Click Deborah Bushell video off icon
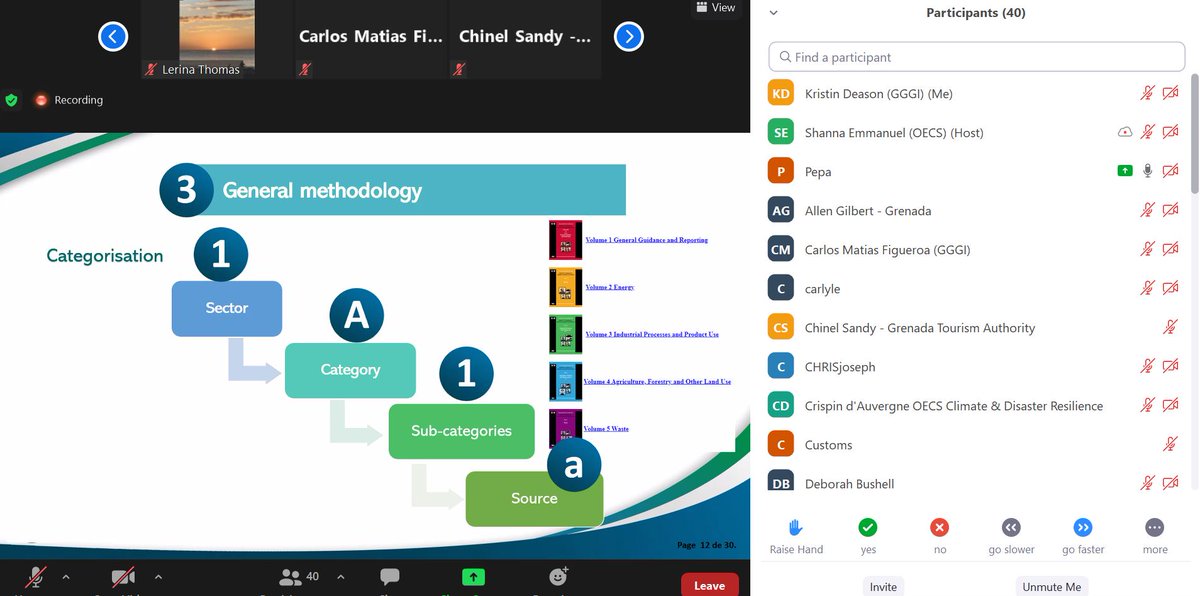Image resolution: width=1200 pixels, height=596 pixels. (1171, 483)
